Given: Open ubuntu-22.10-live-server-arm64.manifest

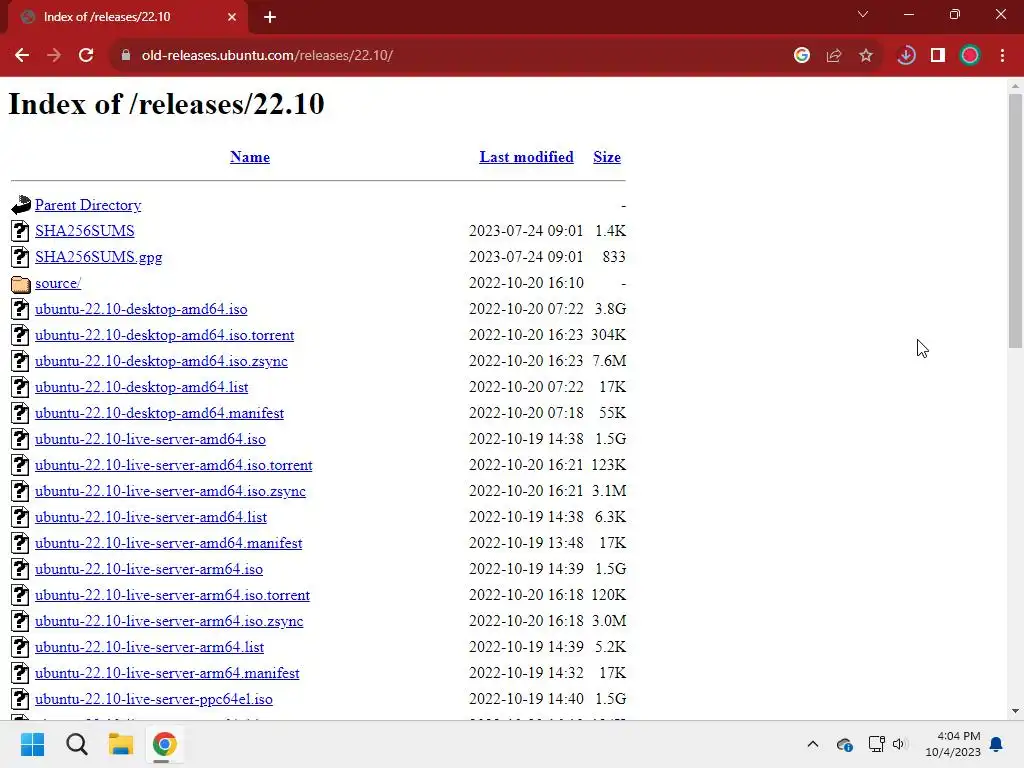Looking at the screenshot, I should pyautogui.click(x=167, y=673).
